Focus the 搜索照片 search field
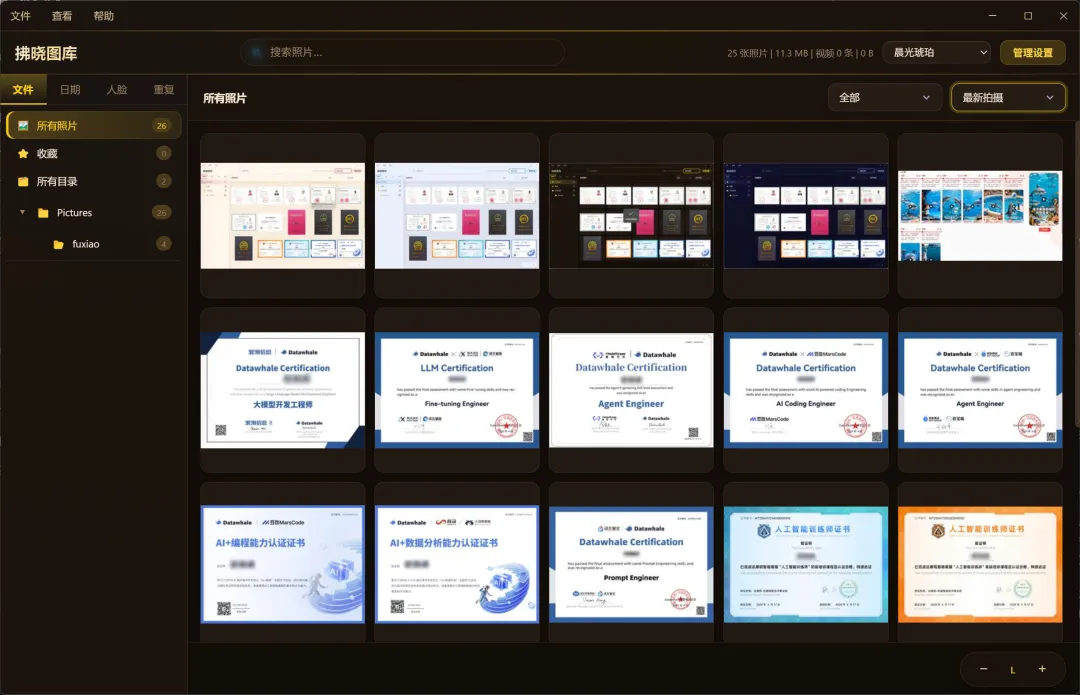Screen dimensions: 1080x695 [x=402, y=52]
